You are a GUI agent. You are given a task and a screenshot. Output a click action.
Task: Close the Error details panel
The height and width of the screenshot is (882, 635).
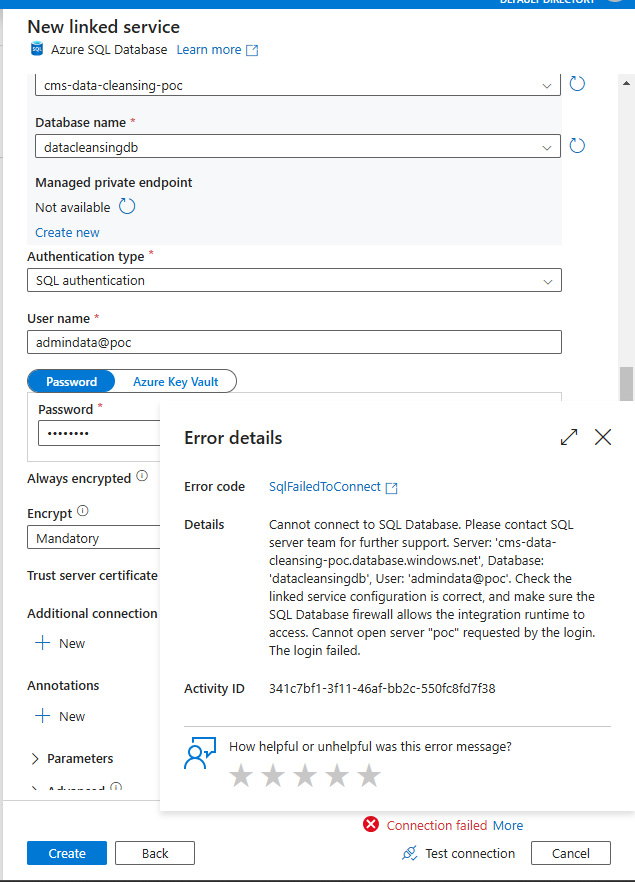coord(603,437)
